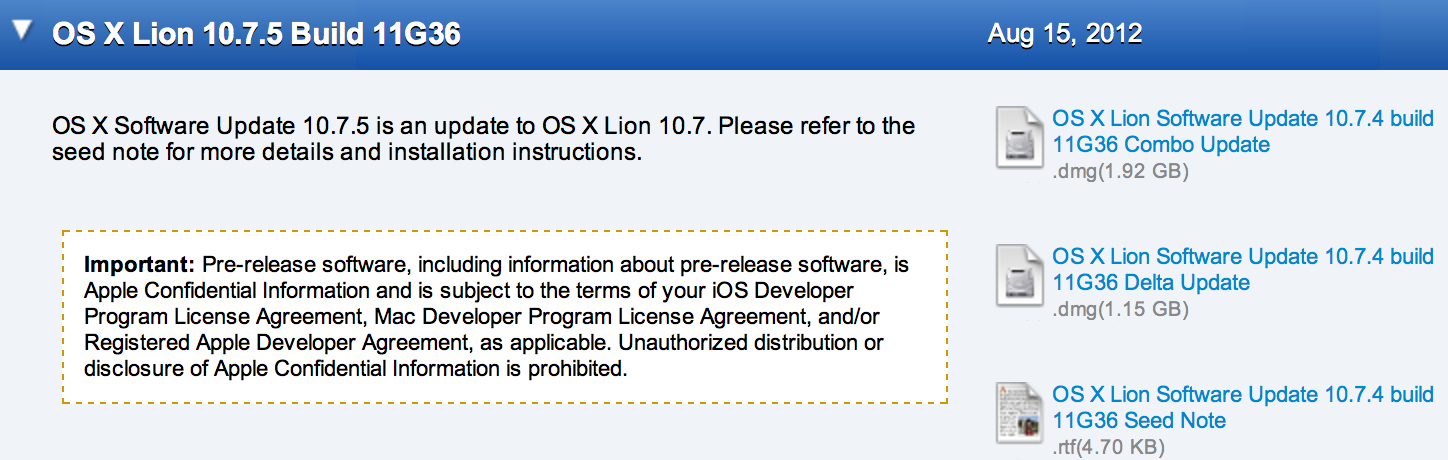
Task: Click the Aug 15, 2012 release date
Action: 1065,34
